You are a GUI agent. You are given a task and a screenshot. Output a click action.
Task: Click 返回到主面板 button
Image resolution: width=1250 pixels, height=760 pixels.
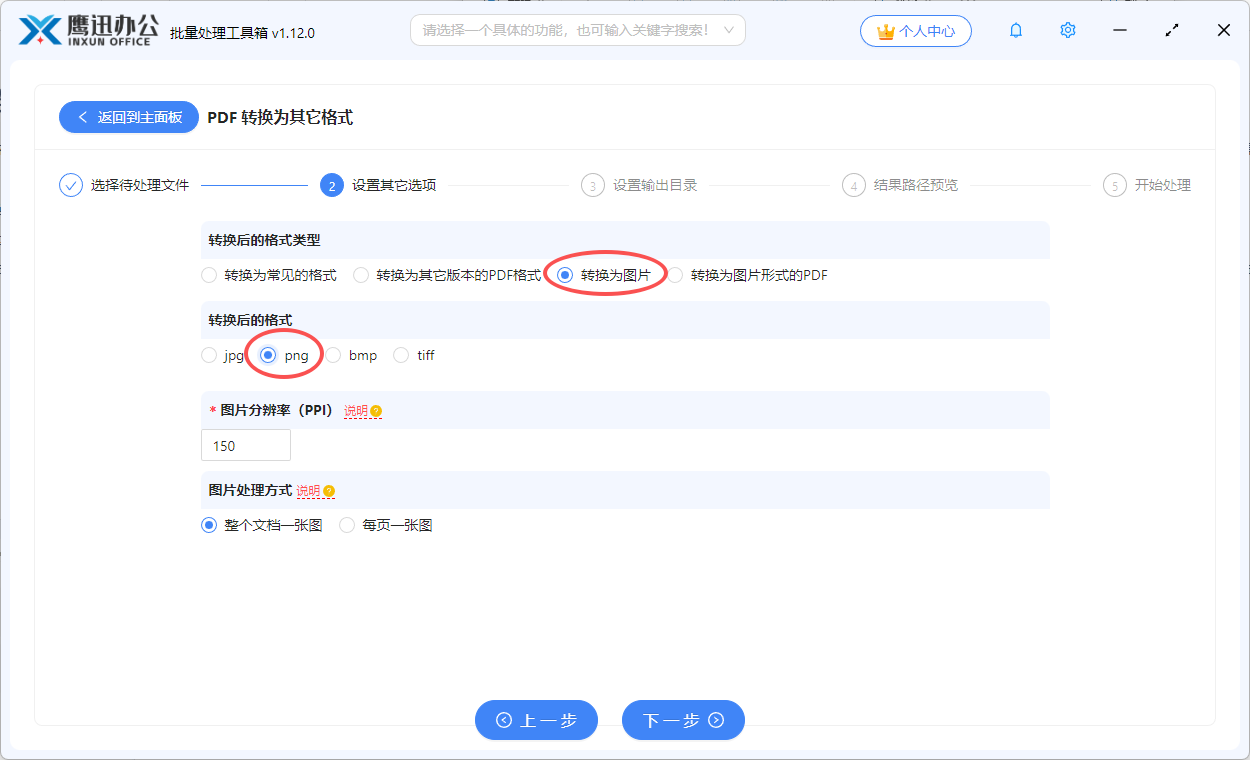pyautogui.click(x=129, y=117)
